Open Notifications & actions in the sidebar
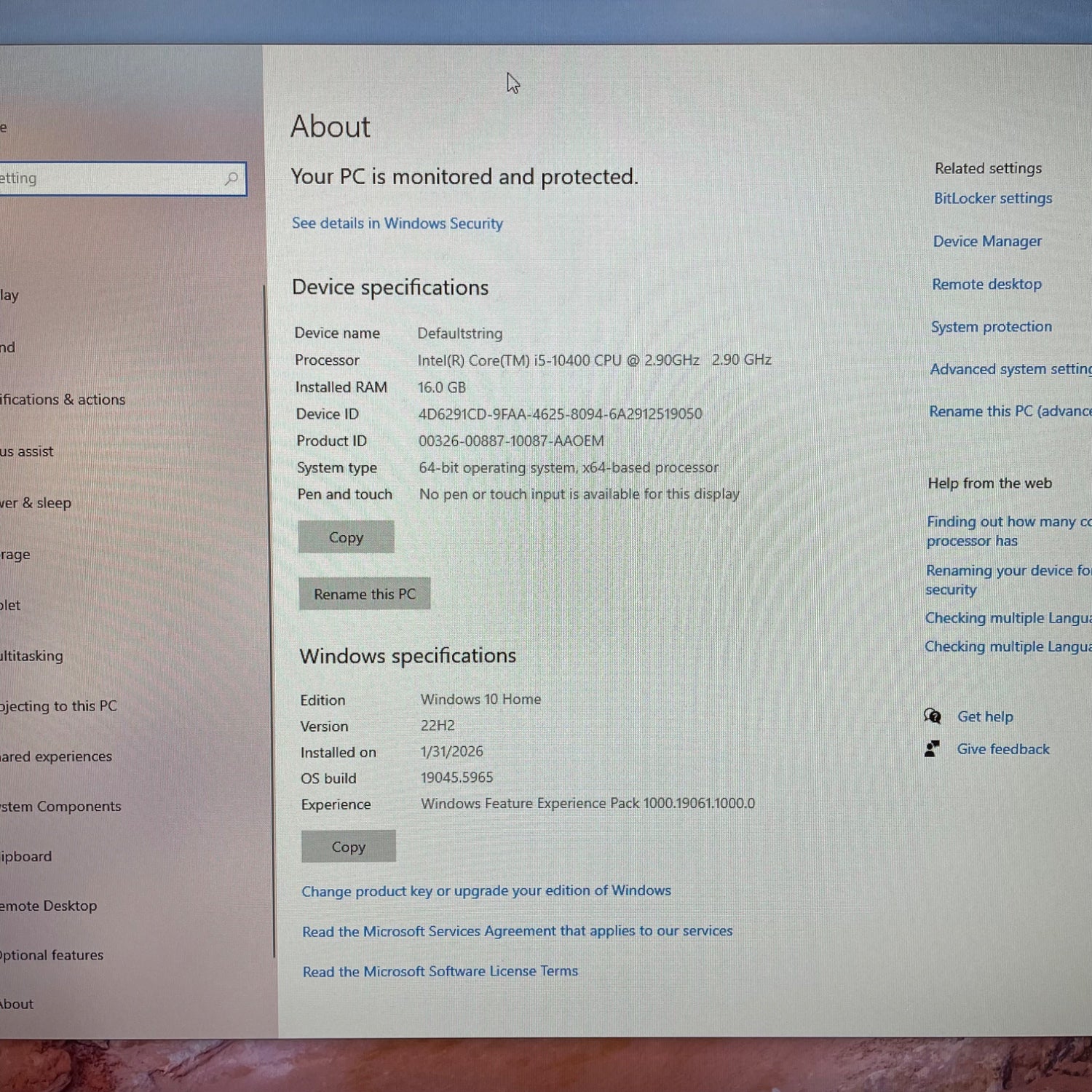1092x1092 pixels. [x=63, y=399]
